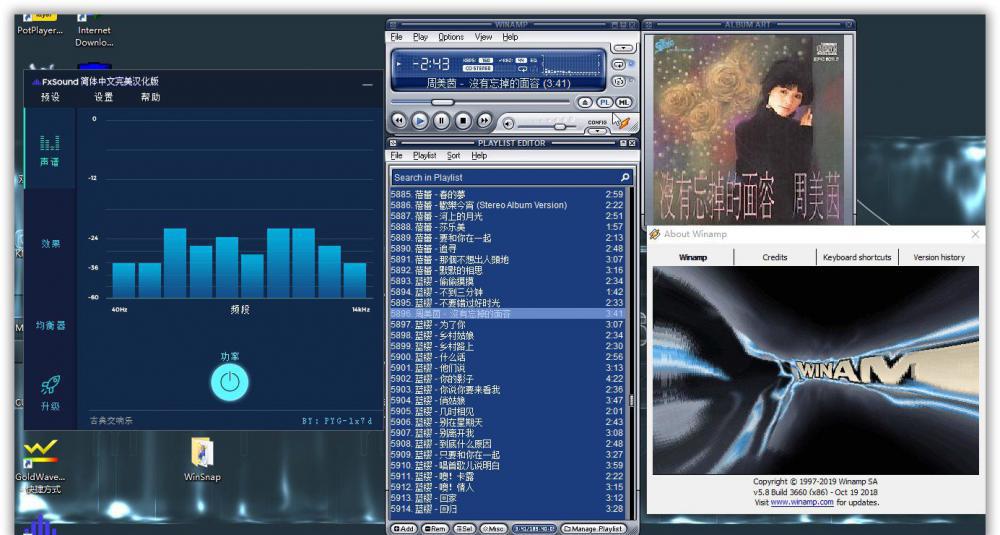Expand the CONFIG drawer arrow

click(x=597, y=131)
